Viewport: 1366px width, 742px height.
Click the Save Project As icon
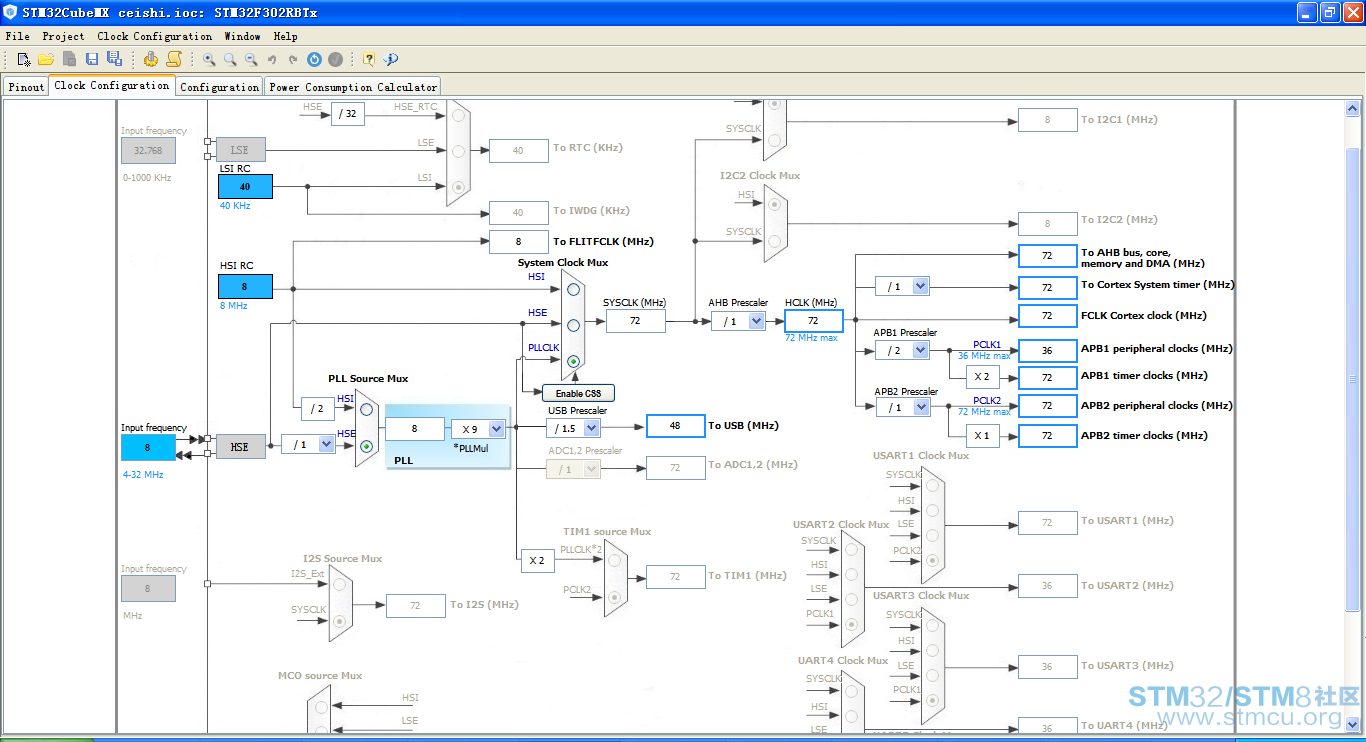[114, 60]
